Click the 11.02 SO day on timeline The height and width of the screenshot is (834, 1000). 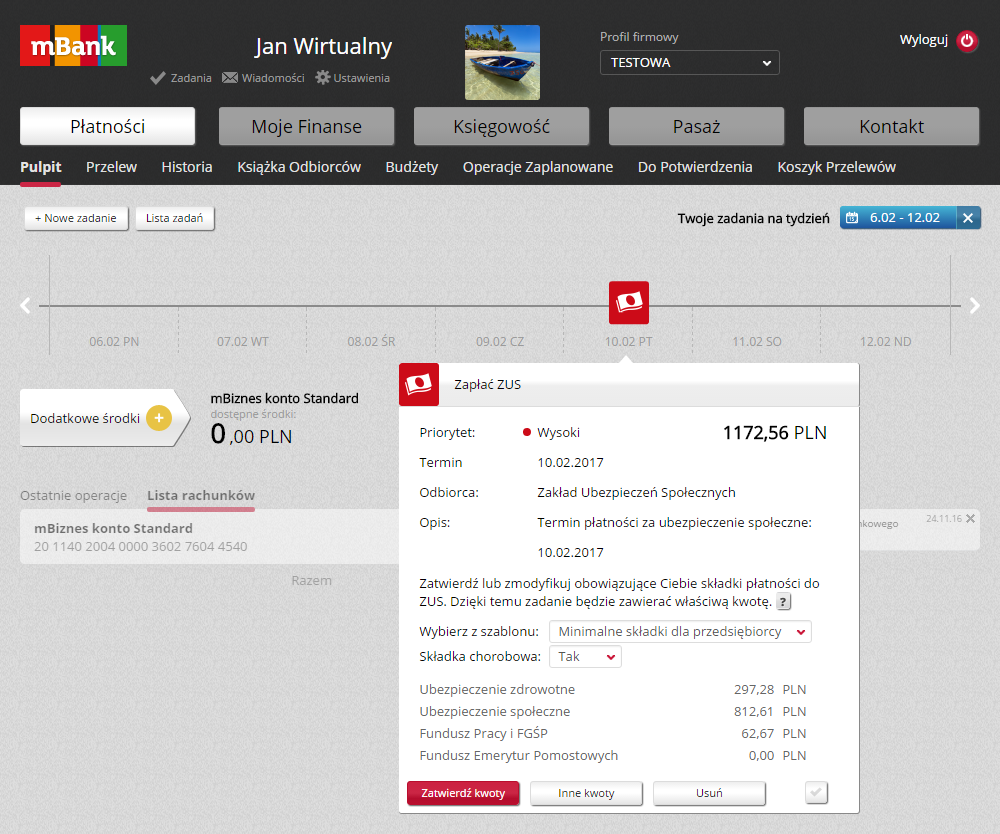pos(756,342)
